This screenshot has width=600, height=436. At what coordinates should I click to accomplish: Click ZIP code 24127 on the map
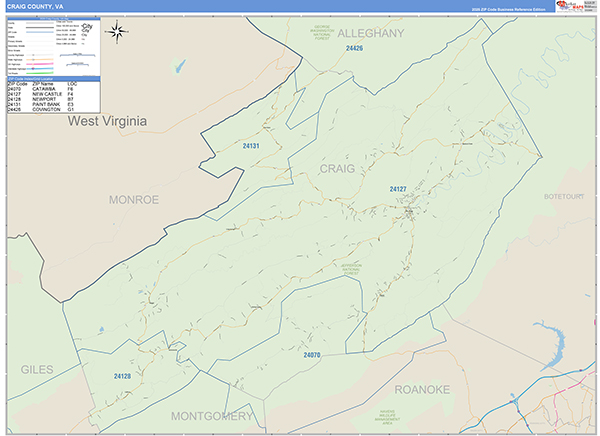[398, 189]
